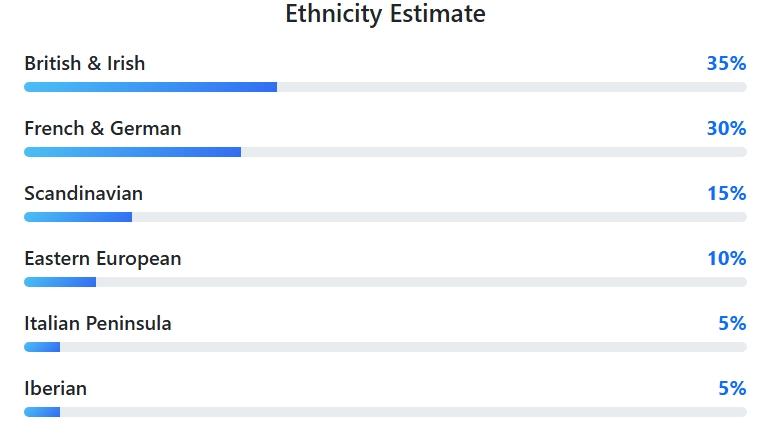Click the 35% value for British & Irish
The image size is (772, 446).
pyautogui.click(x=726, y=63)
